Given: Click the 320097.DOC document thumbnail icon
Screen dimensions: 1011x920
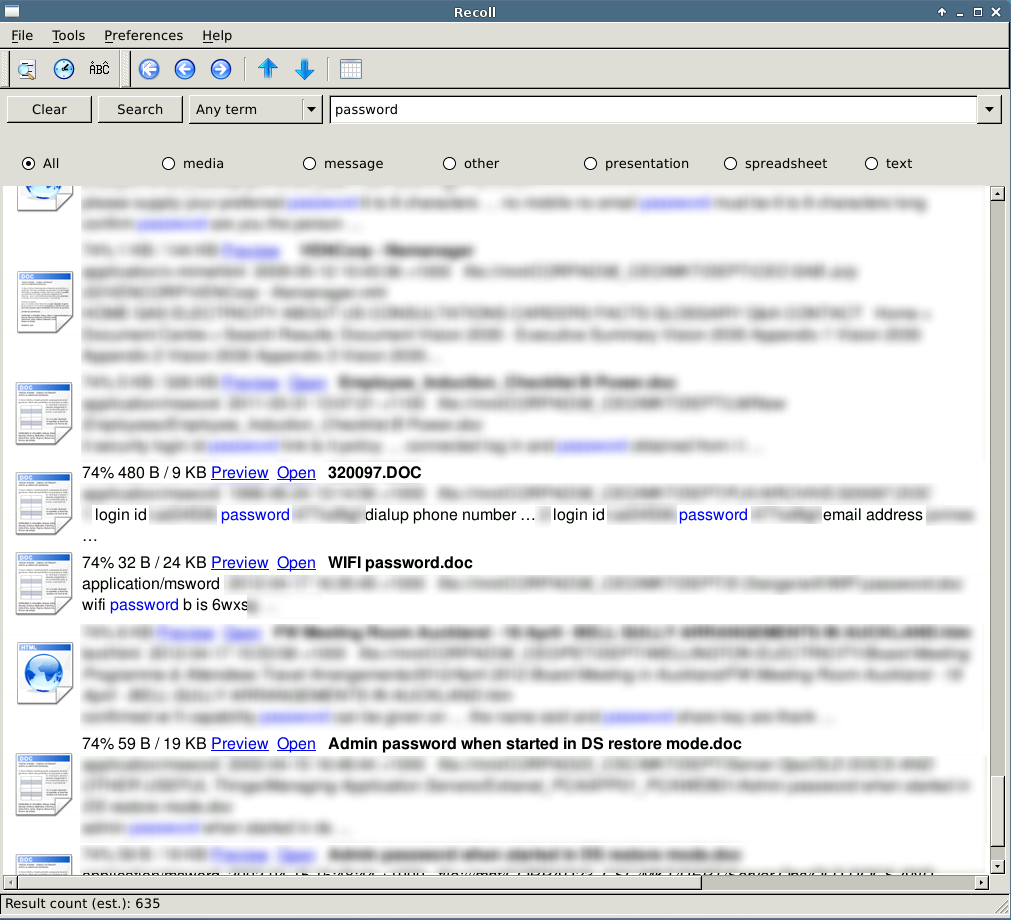Looking at the screenshot, I should (x=44, y=504).
